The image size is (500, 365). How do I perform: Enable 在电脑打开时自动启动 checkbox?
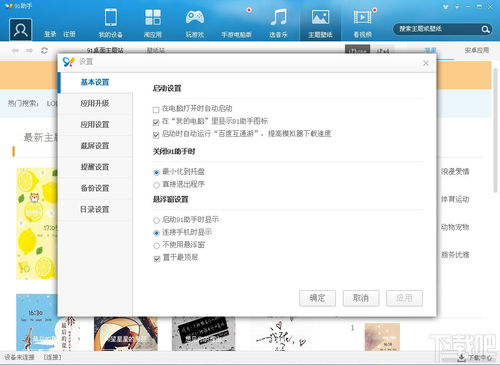pyautogui.click(x=156, y=109)
